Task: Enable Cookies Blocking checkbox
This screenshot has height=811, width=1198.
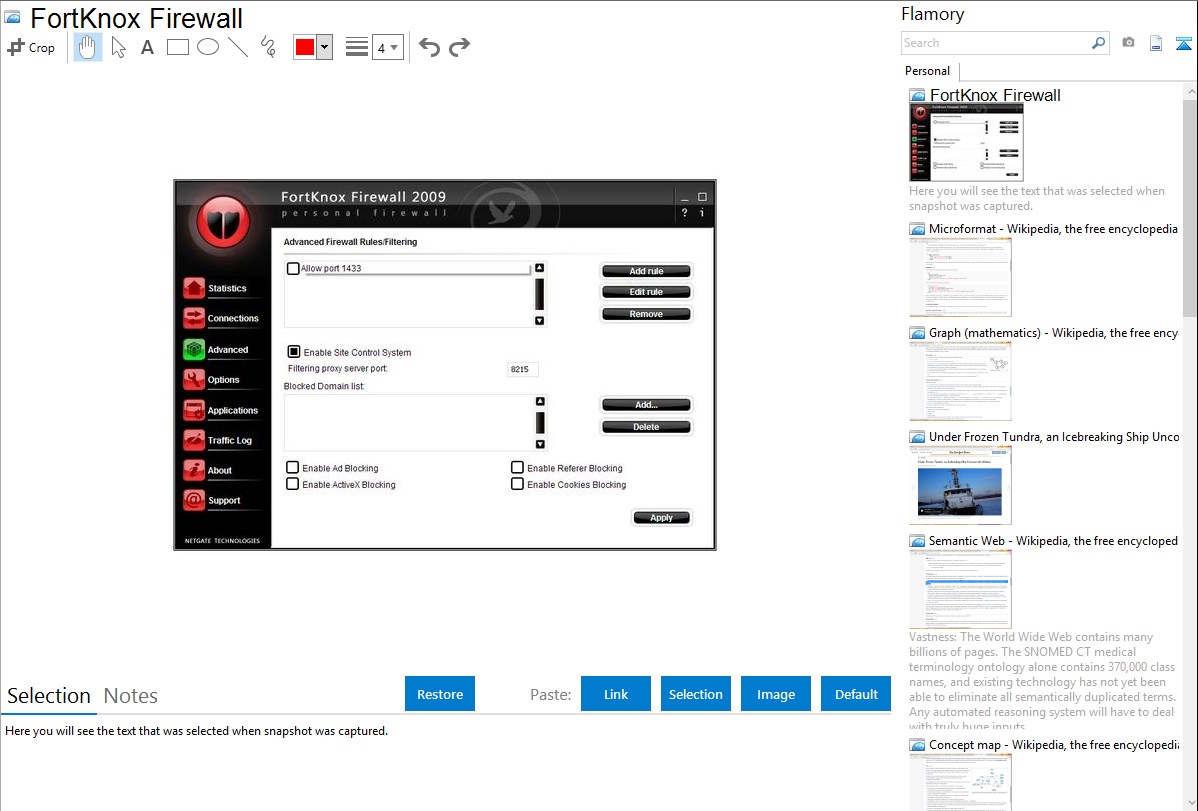Action: [517, 484]
